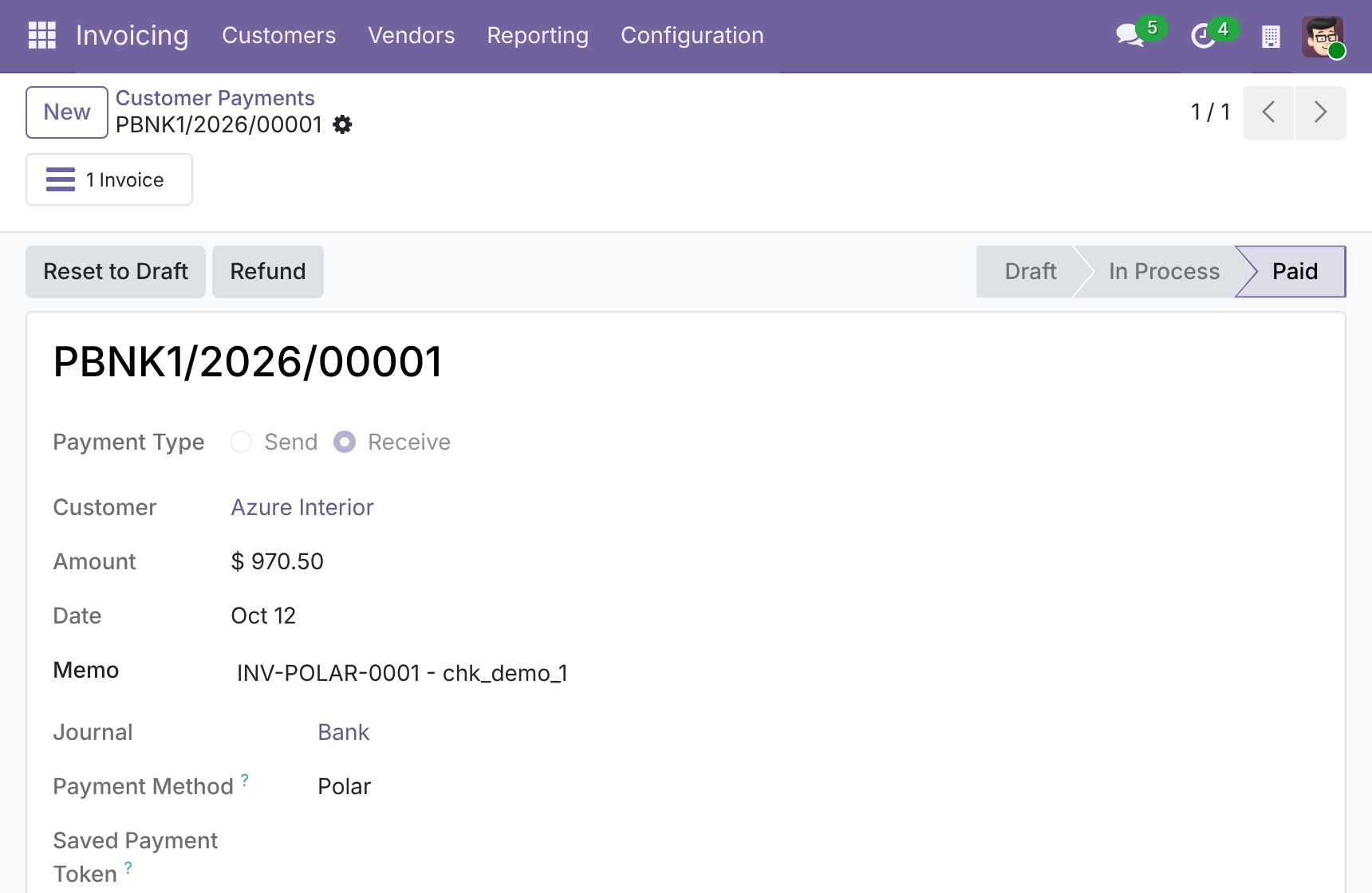
Task: Click the PBNK1/2026/00001 heading
Action: 248,362
